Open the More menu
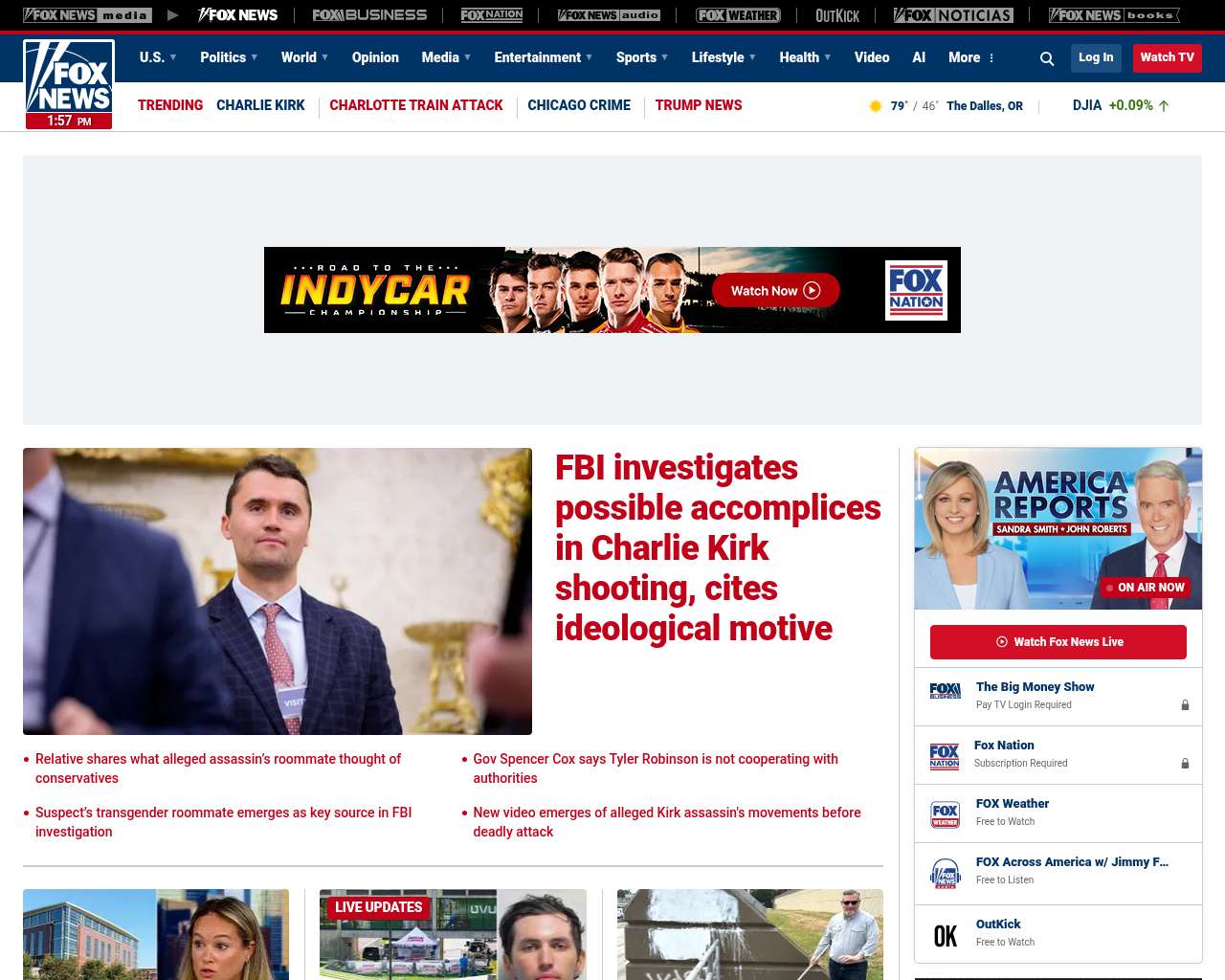Image resolution: width=1225 pixels, height=980 pixels. coord(970,57)
